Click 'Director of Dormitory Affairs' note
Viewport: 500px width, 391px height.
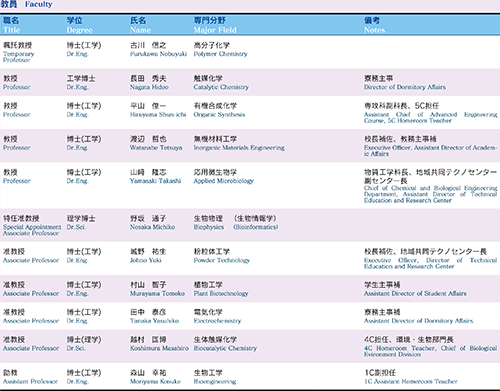click(x=405, y=87)
